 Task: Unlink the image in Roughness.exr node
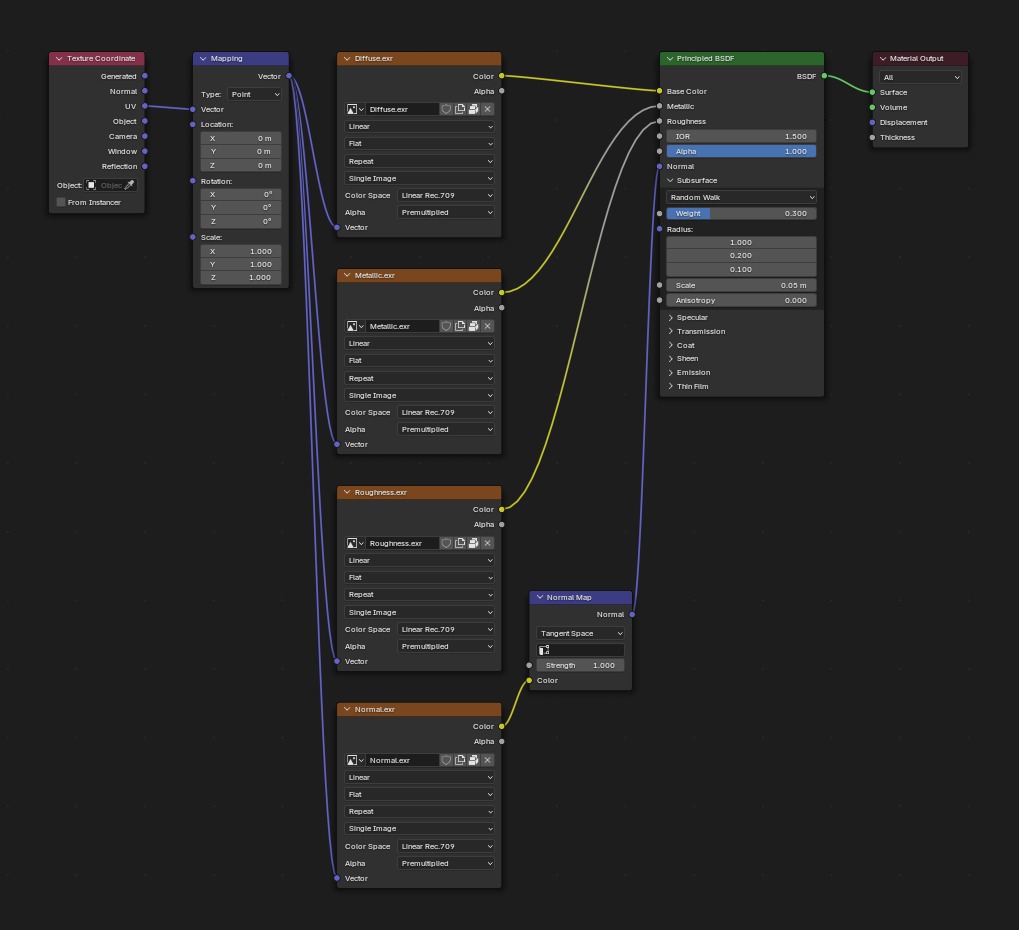coord(487,543)
